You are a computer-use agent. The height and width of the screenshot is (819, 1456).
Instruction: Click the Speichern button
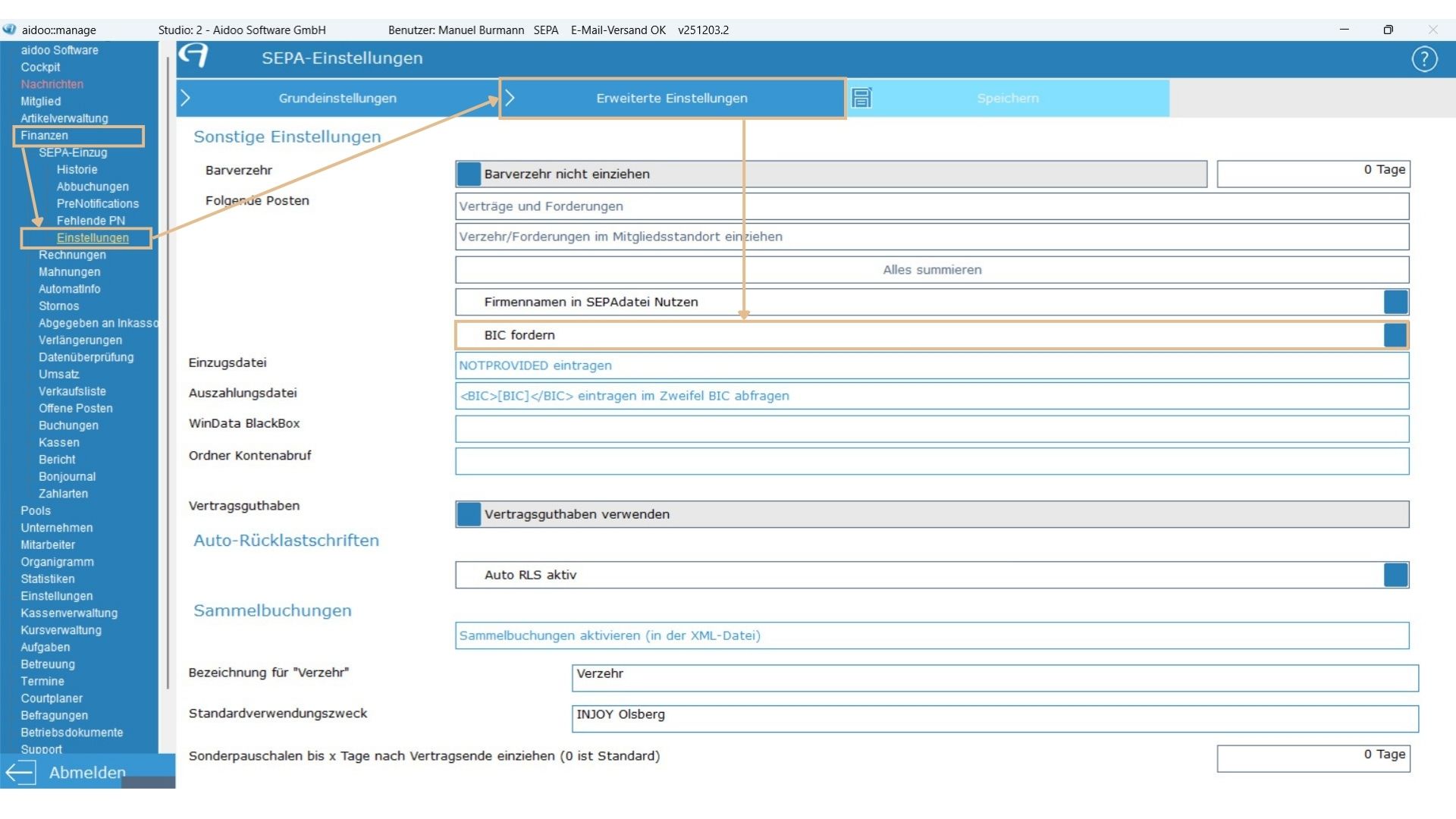coord(1007,99)
